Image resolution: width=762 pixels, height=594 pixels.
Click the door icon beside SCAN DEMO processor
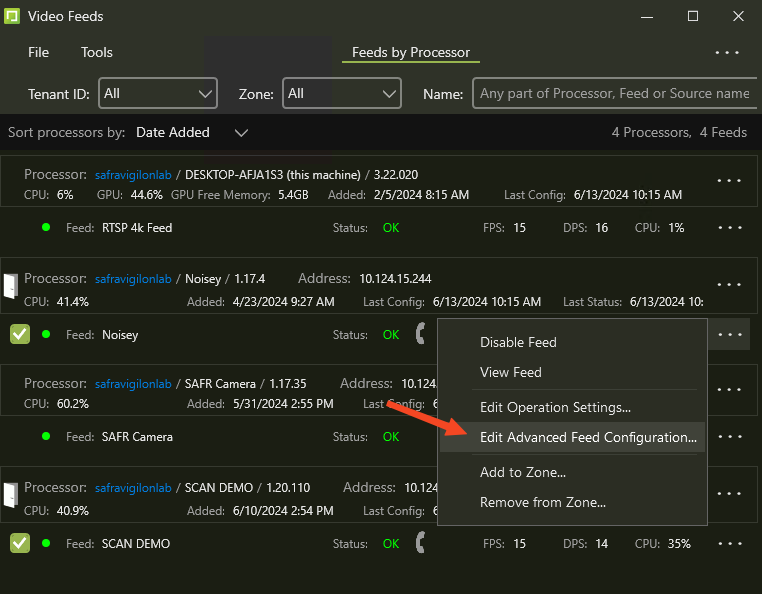[x=11, y=495]
